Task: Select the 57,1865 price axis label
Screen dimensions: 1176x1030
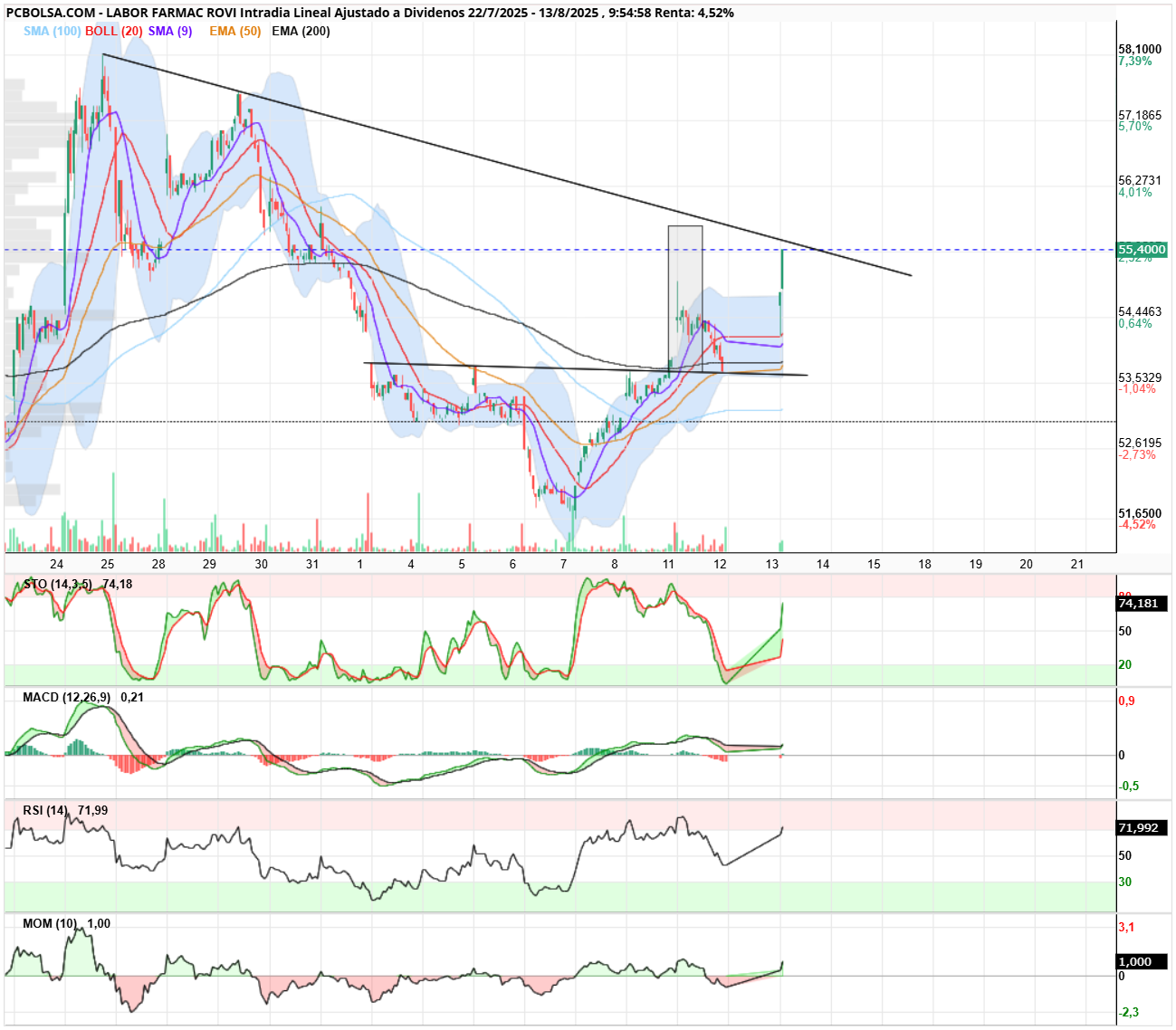Action: (x=1140, y=115)
